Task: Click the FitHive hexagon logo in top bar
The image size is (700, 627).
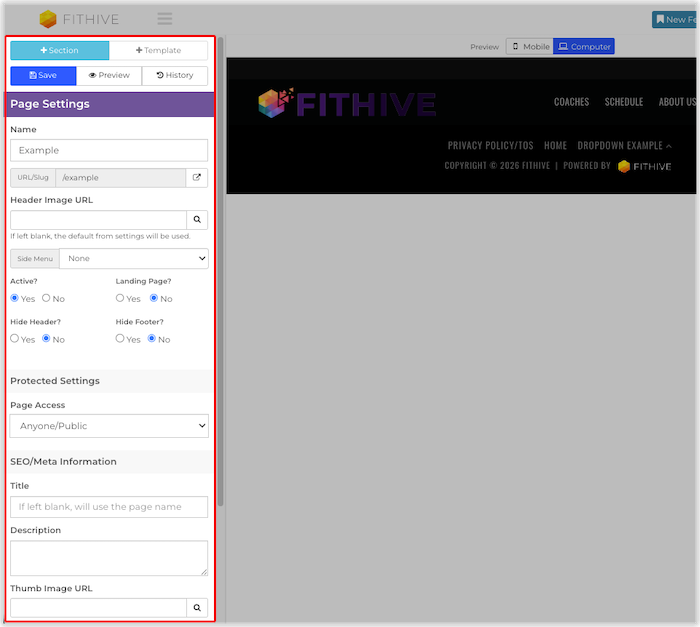Action: click(48, 19)
